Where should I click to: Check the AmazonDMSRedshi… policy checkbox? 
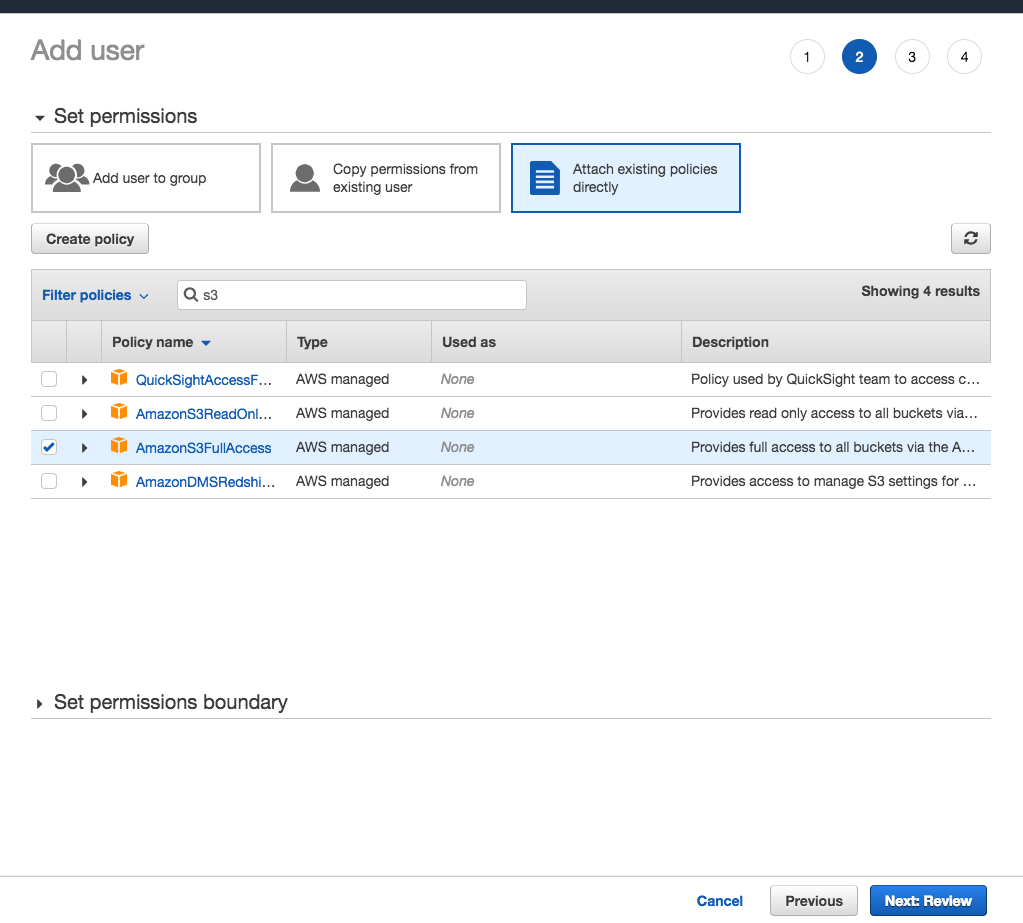tap(49, 481)
